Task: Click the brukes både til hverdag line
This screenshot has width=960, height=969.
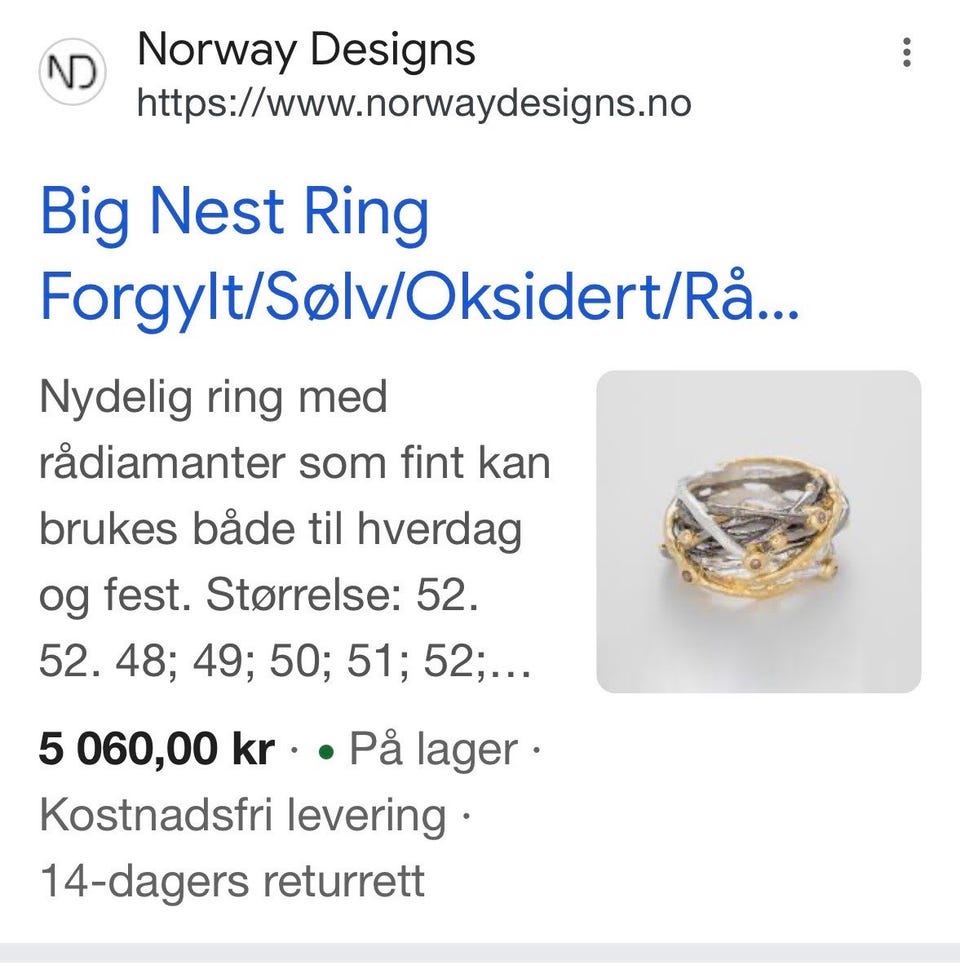Action: point(280,530)
